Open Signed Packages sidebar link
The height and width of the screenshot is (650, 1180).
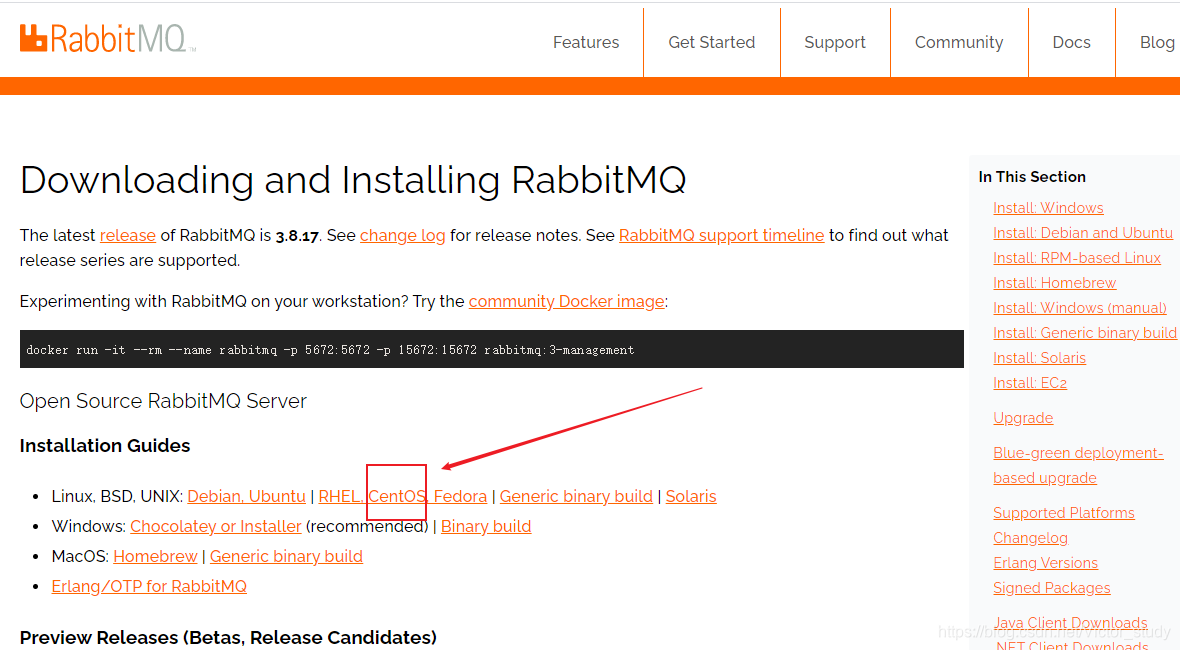click(x=1051, y=588)
